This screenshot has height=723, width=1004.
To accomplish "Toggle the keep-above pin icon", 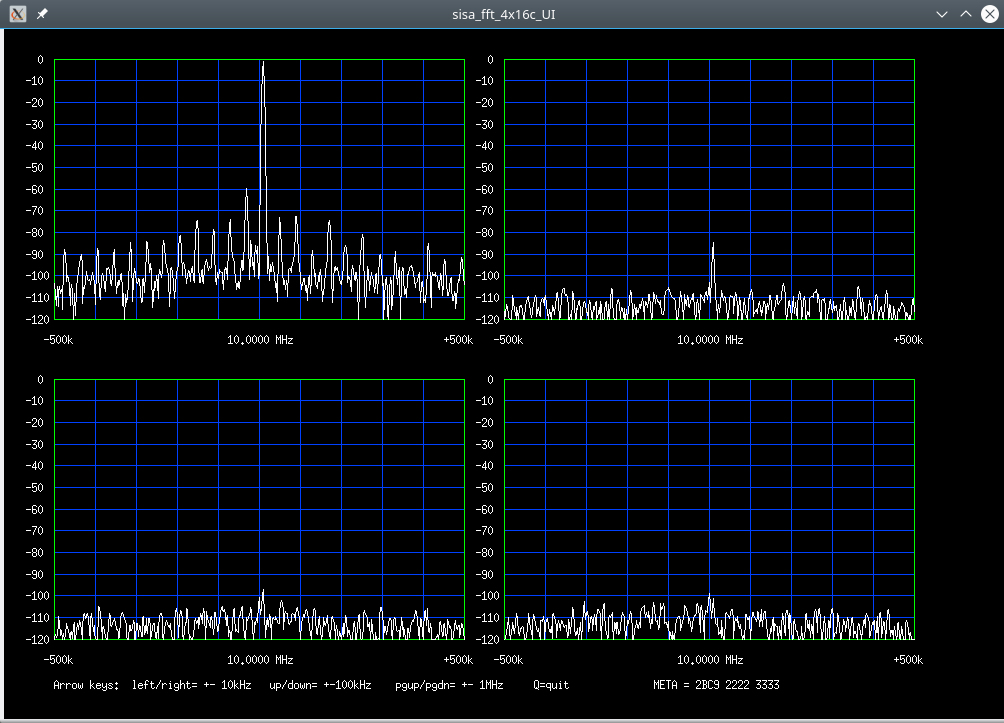I will pos(40,14).
